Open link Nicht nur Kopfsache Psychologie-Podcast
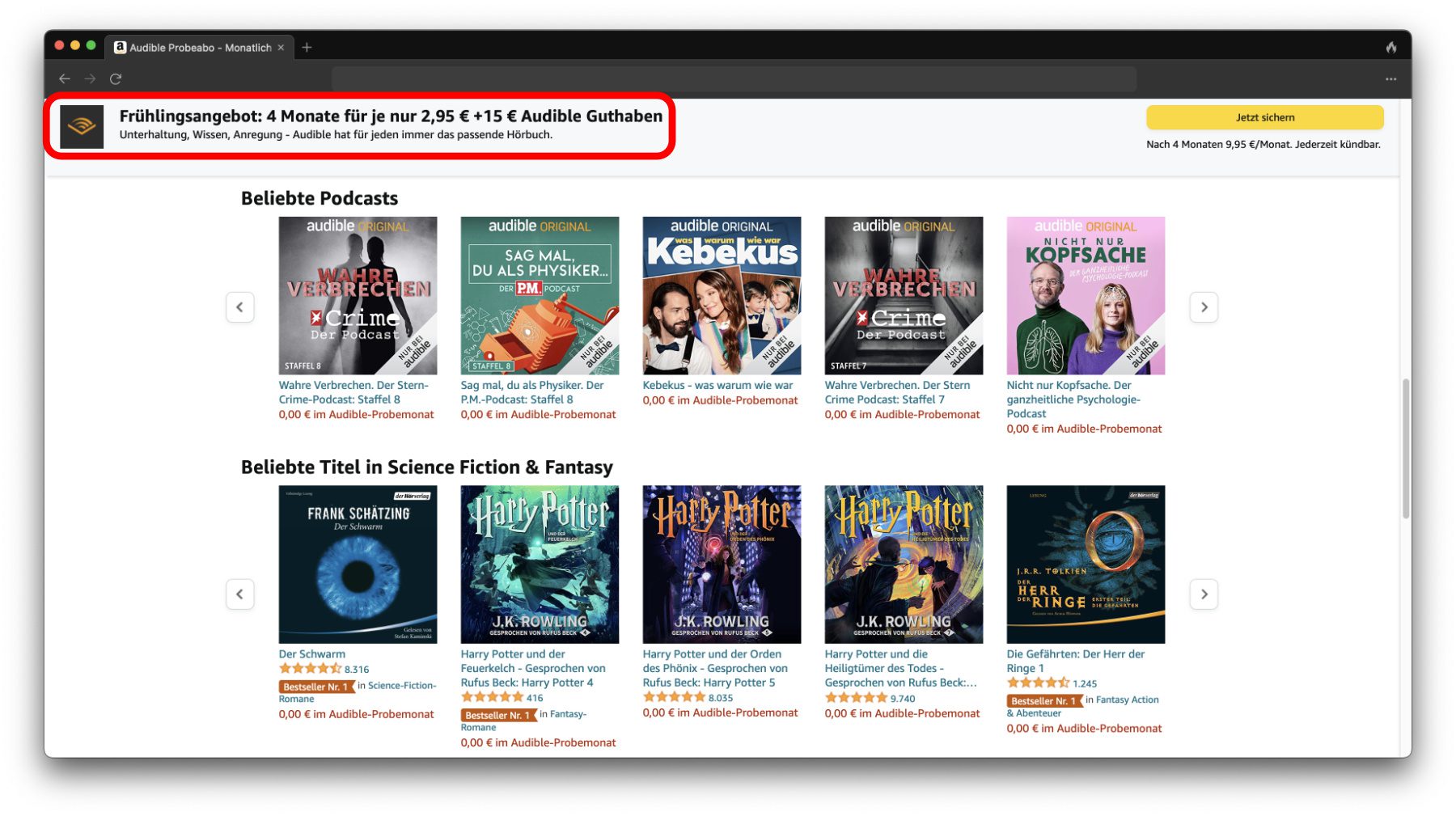This screenshot has height=816, width=1456. pos(1073,400)
